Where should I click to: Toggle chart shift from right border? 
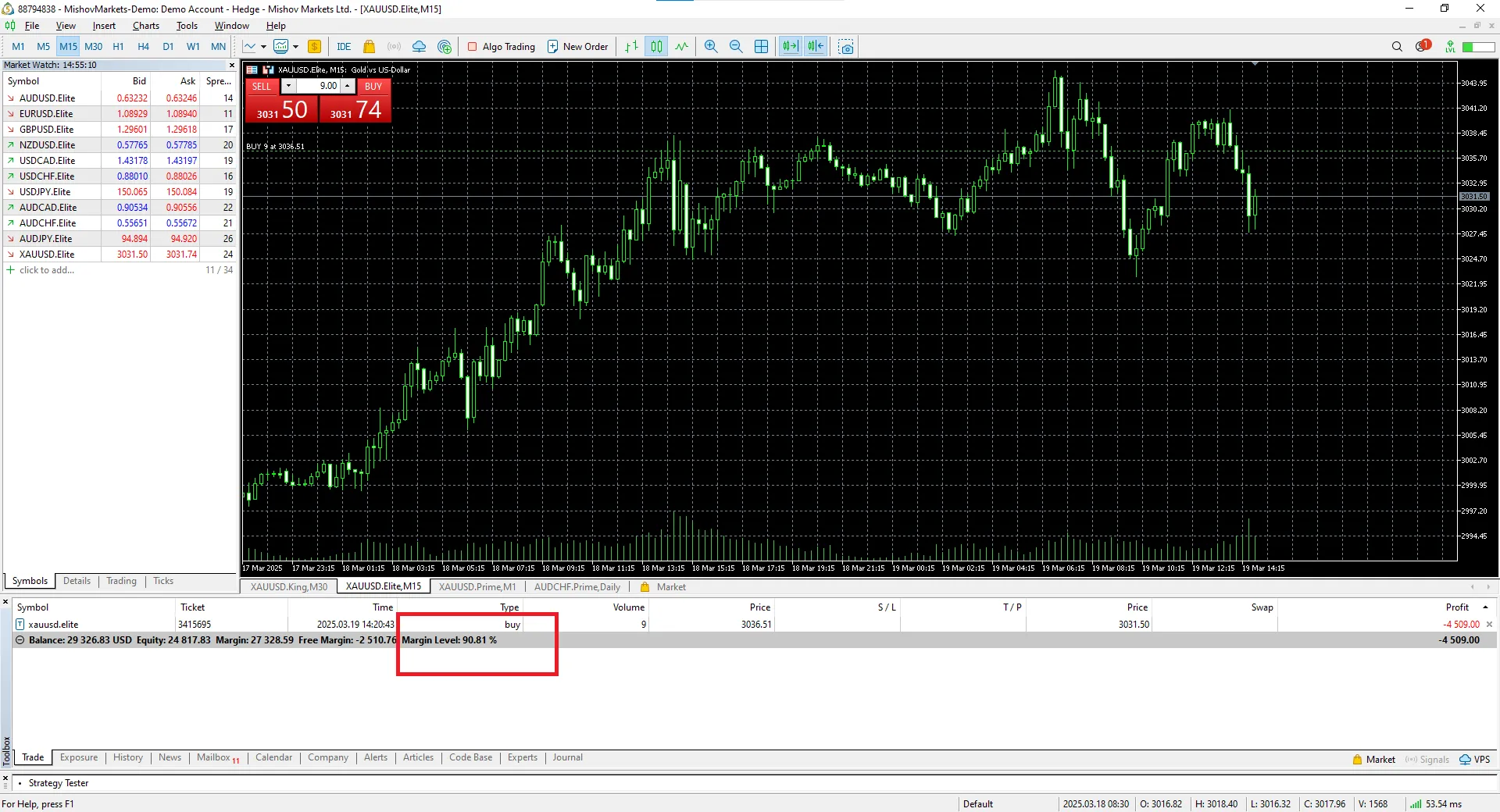click(816, 47)
